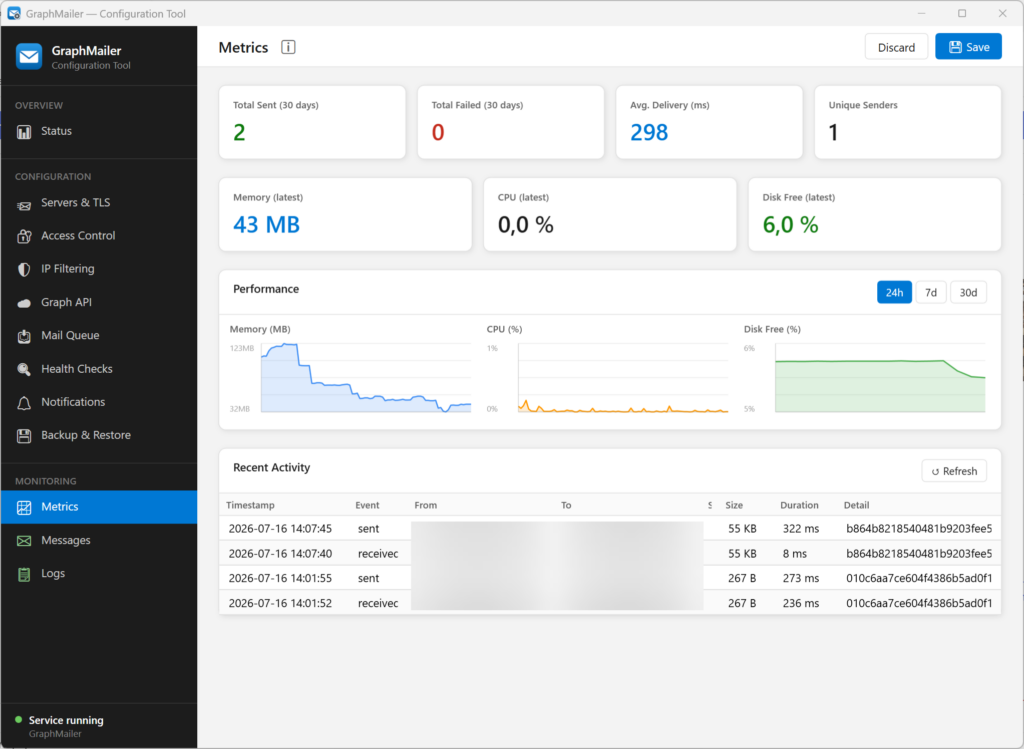Select the row timestamped 2026-07-16 14:01:55
1024x749 pixels.
coord(610,579)
